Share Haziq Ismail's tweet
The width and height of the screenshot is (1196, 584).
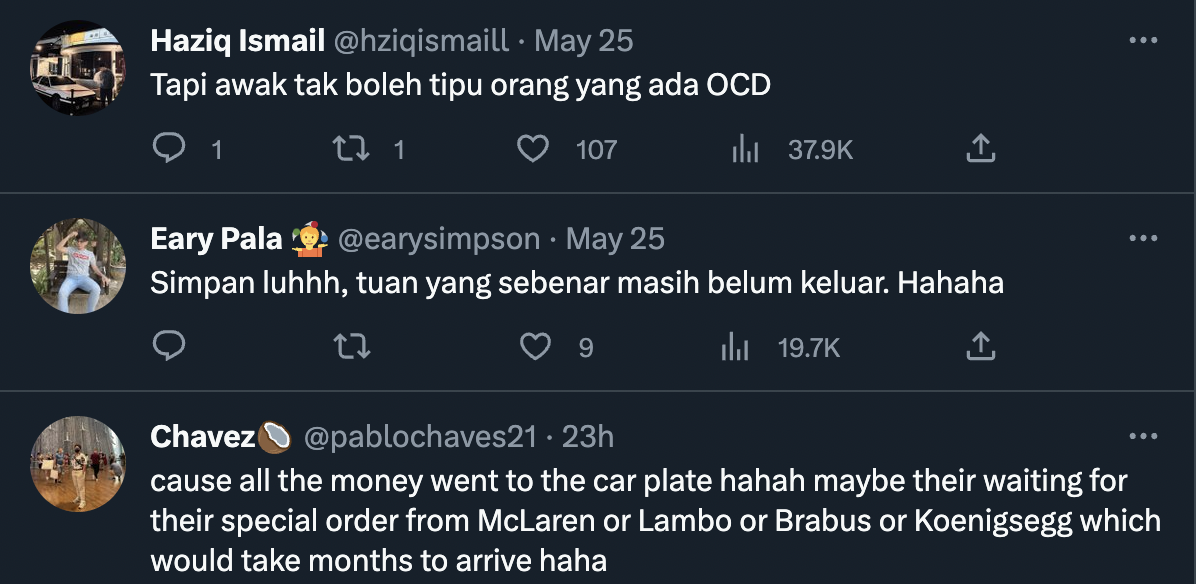point(981,150)
